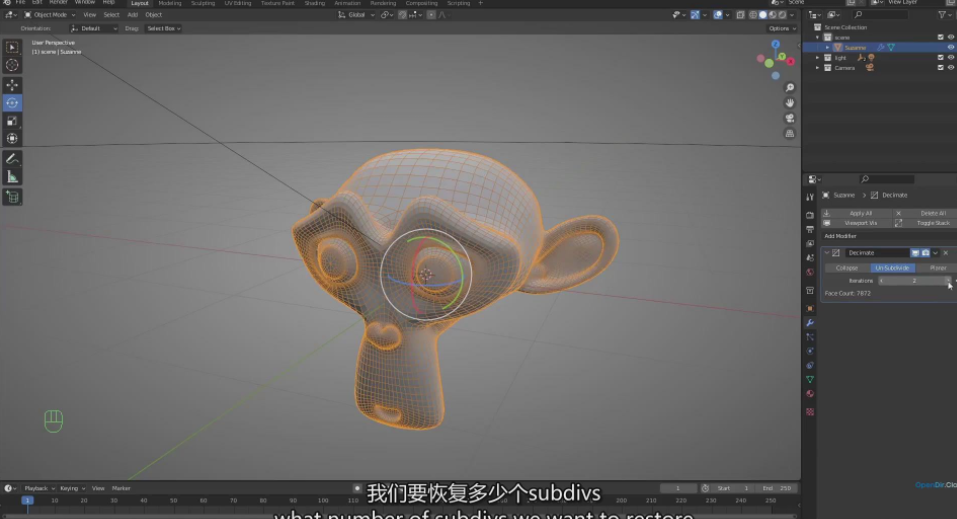Expand the Camera collection row
The width and height of the screenshot is (957, 519).
point(818,68)
